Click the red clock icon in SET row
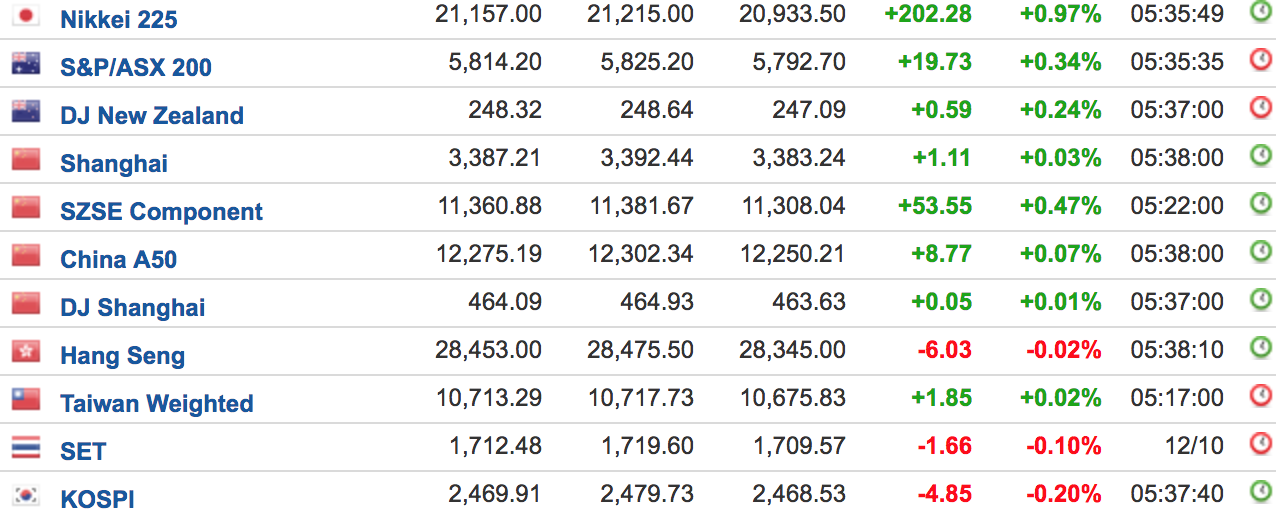The width and height of the screenshot is (1276, 516). [1261, 444]
